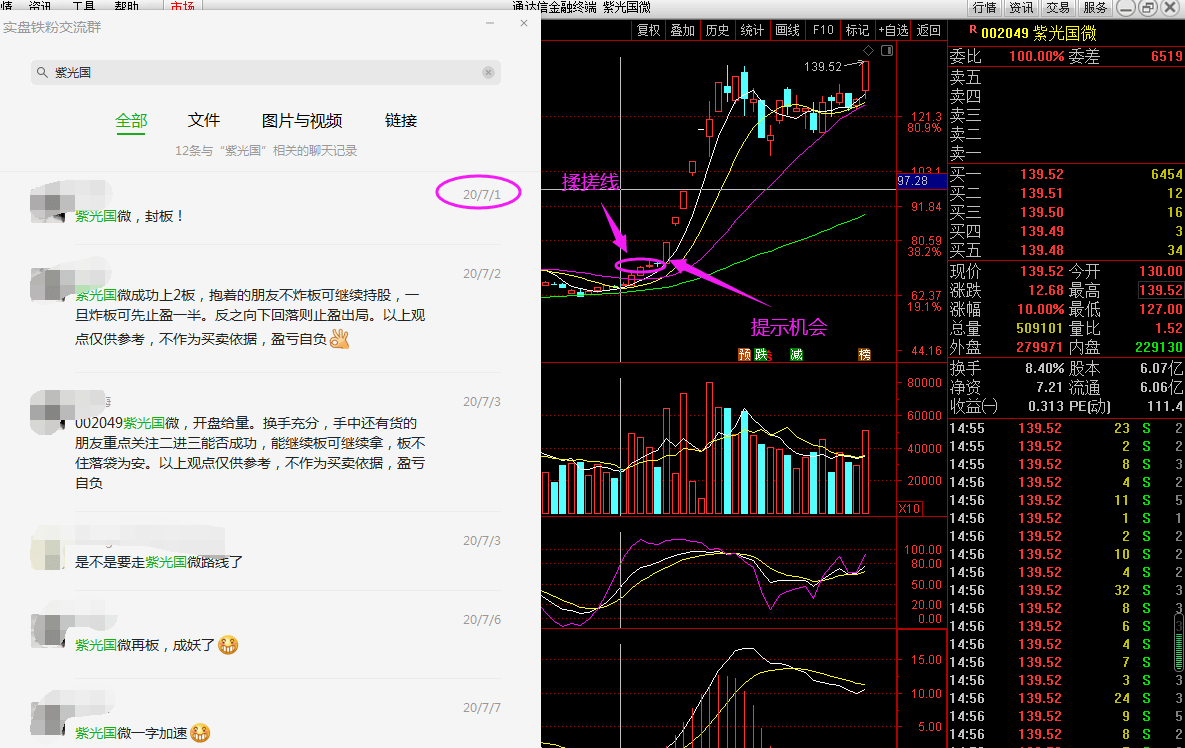Screen dimensions: 1185x748
Task: Add stock via the +自选 button
Action: [x=893, y=30]
